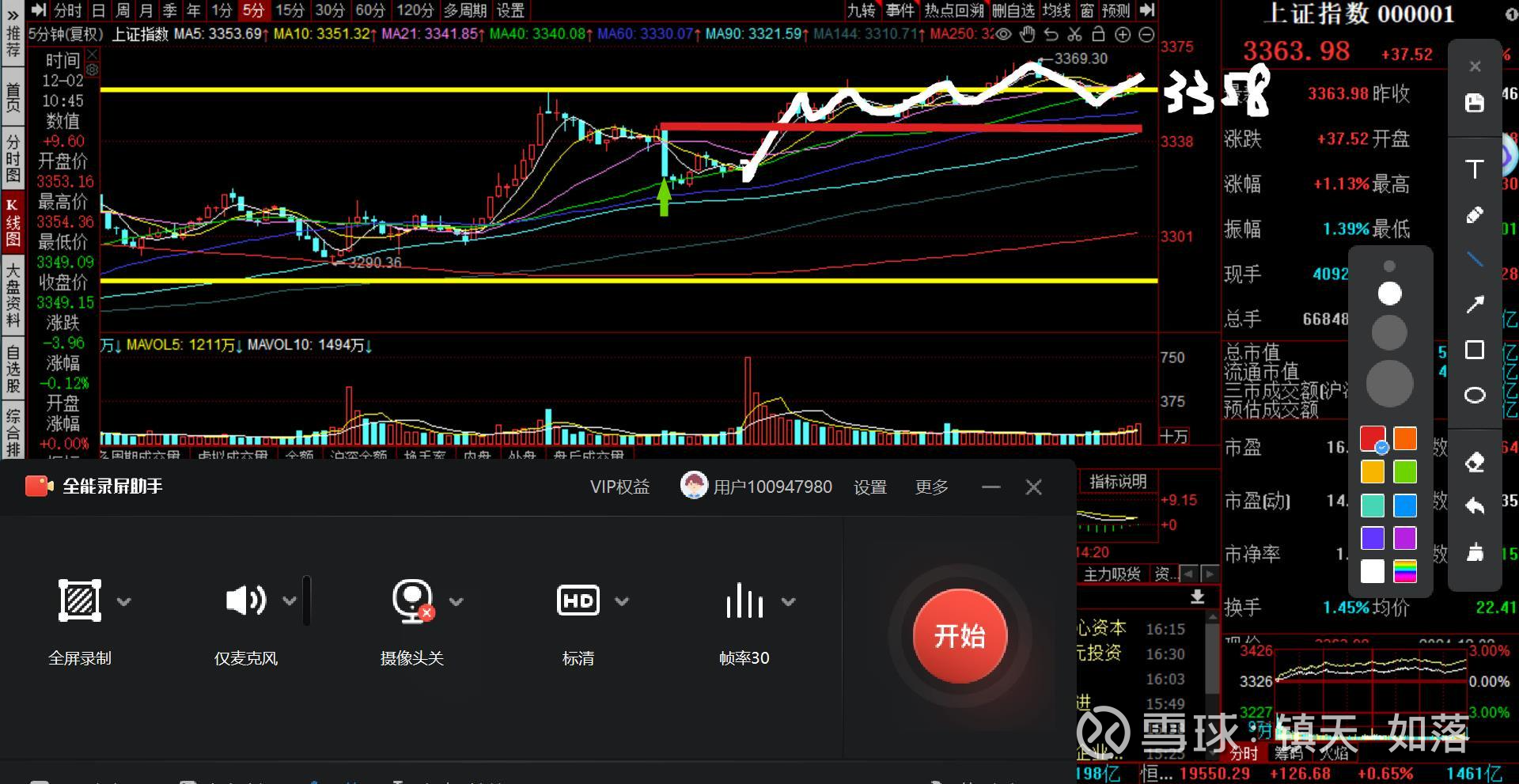Click the HD quality icon

(x=578, y=600)
